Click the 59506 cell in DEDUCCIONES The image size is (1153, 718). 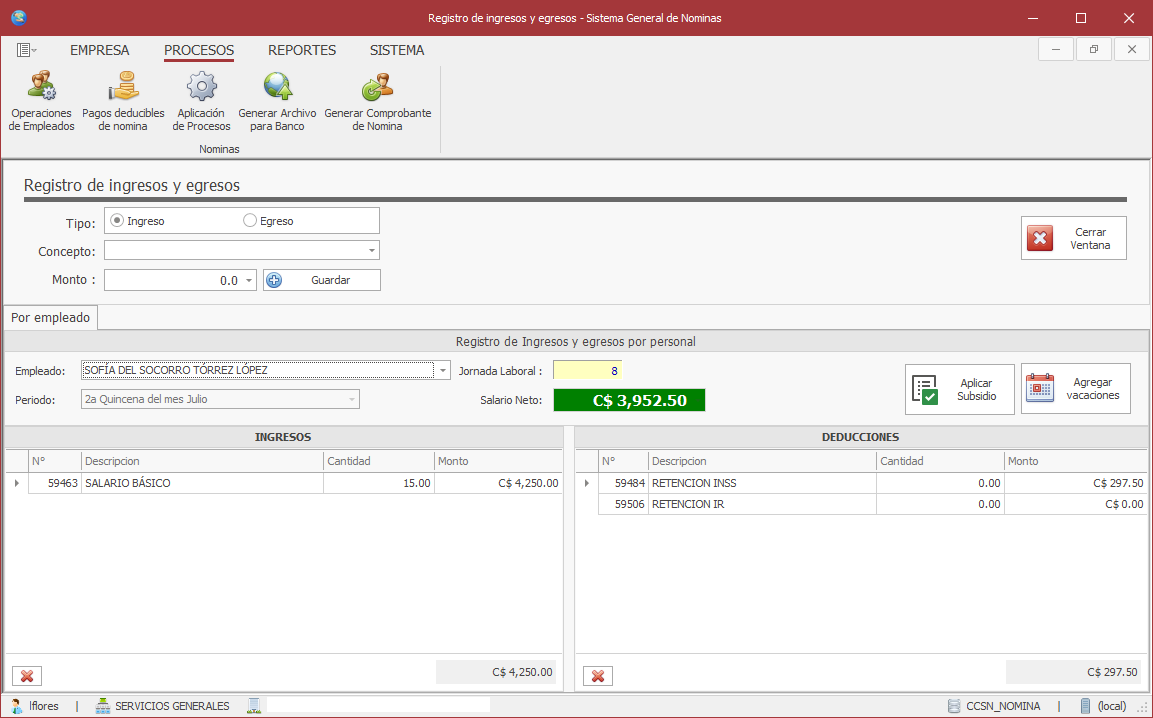tap(624, 504)
